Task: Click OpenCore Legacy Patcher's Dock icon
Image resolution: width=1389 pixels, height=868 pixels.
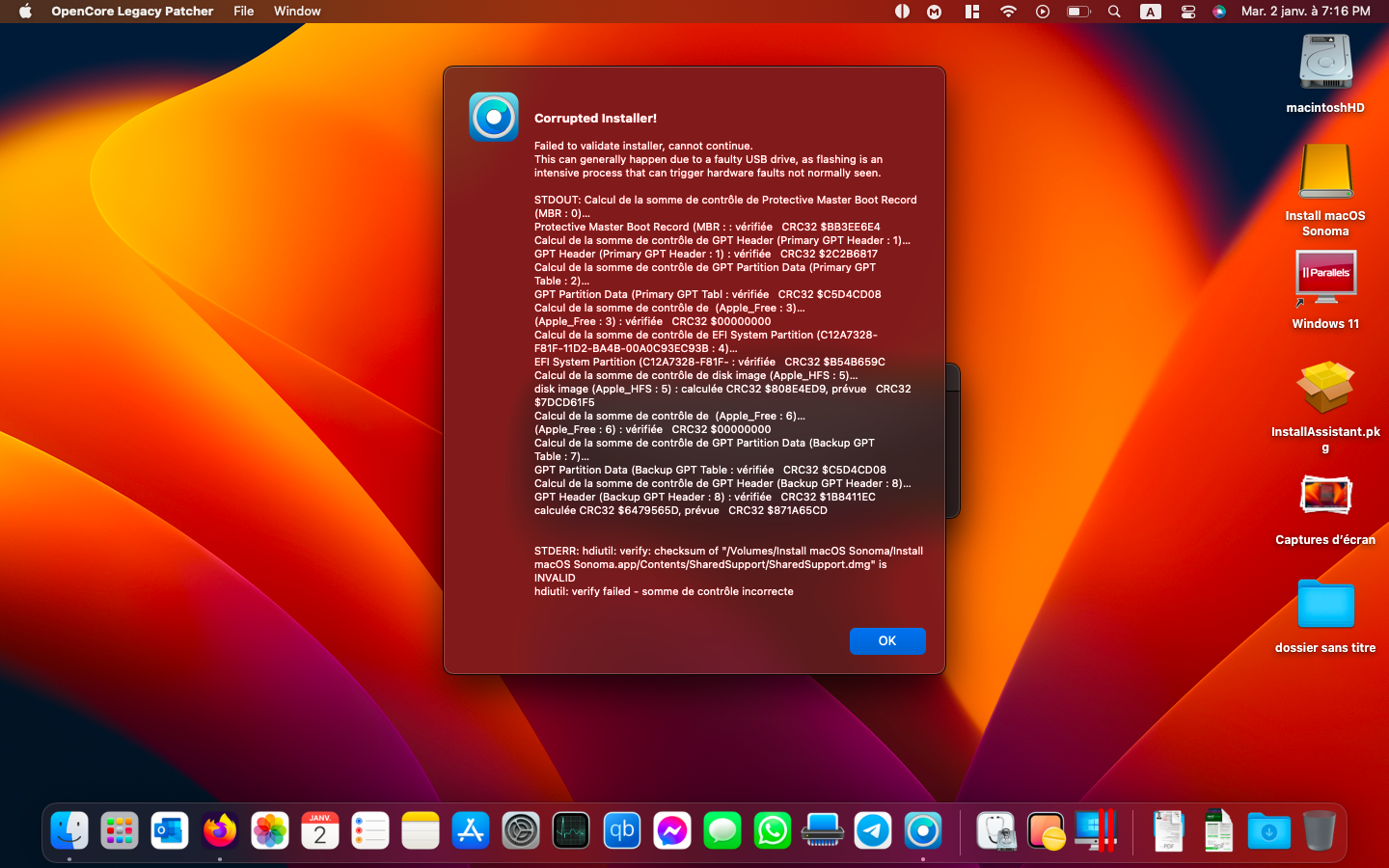Action: point(923,830)
